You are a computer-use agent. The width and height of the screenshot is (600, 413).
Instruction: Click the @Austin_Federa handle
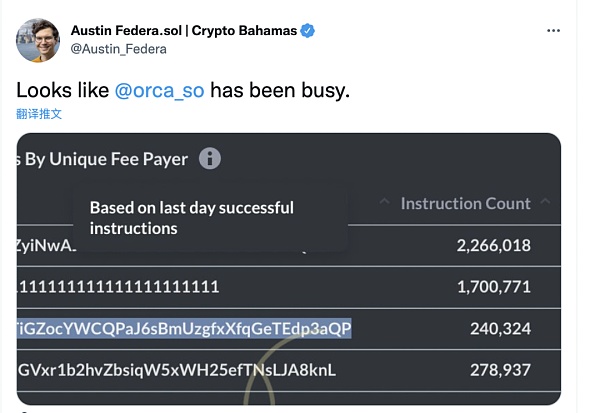[119, 49]
